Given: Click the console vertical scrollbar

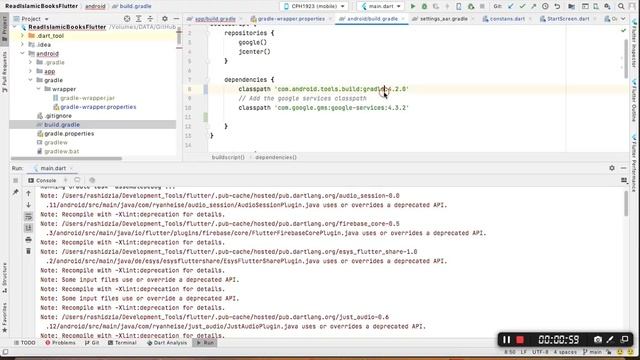Looking at the screenshot, I should coord(626,203).
